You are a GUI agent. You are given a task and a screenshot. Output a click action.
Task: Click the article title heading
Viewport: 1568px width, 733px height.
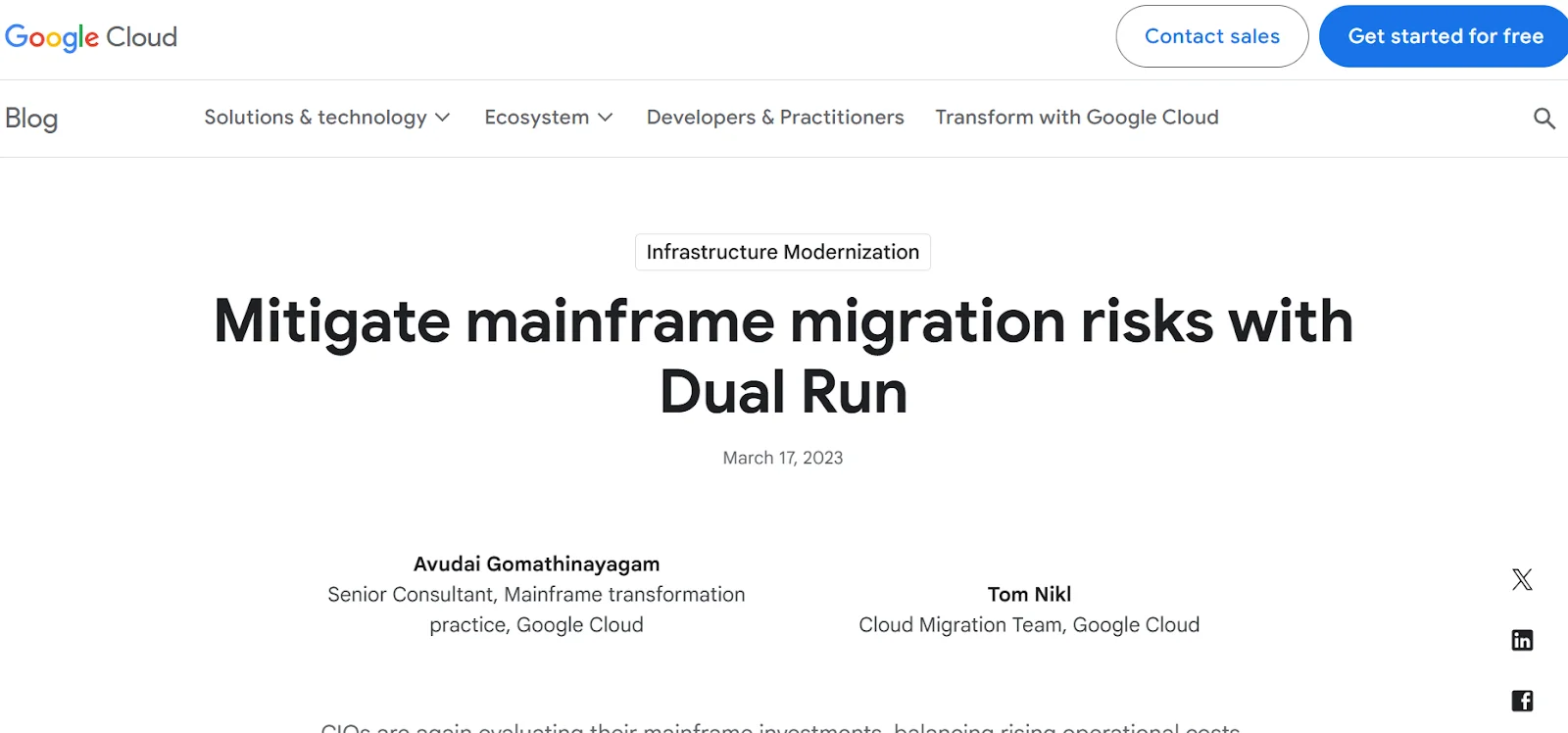click(783, 356)
